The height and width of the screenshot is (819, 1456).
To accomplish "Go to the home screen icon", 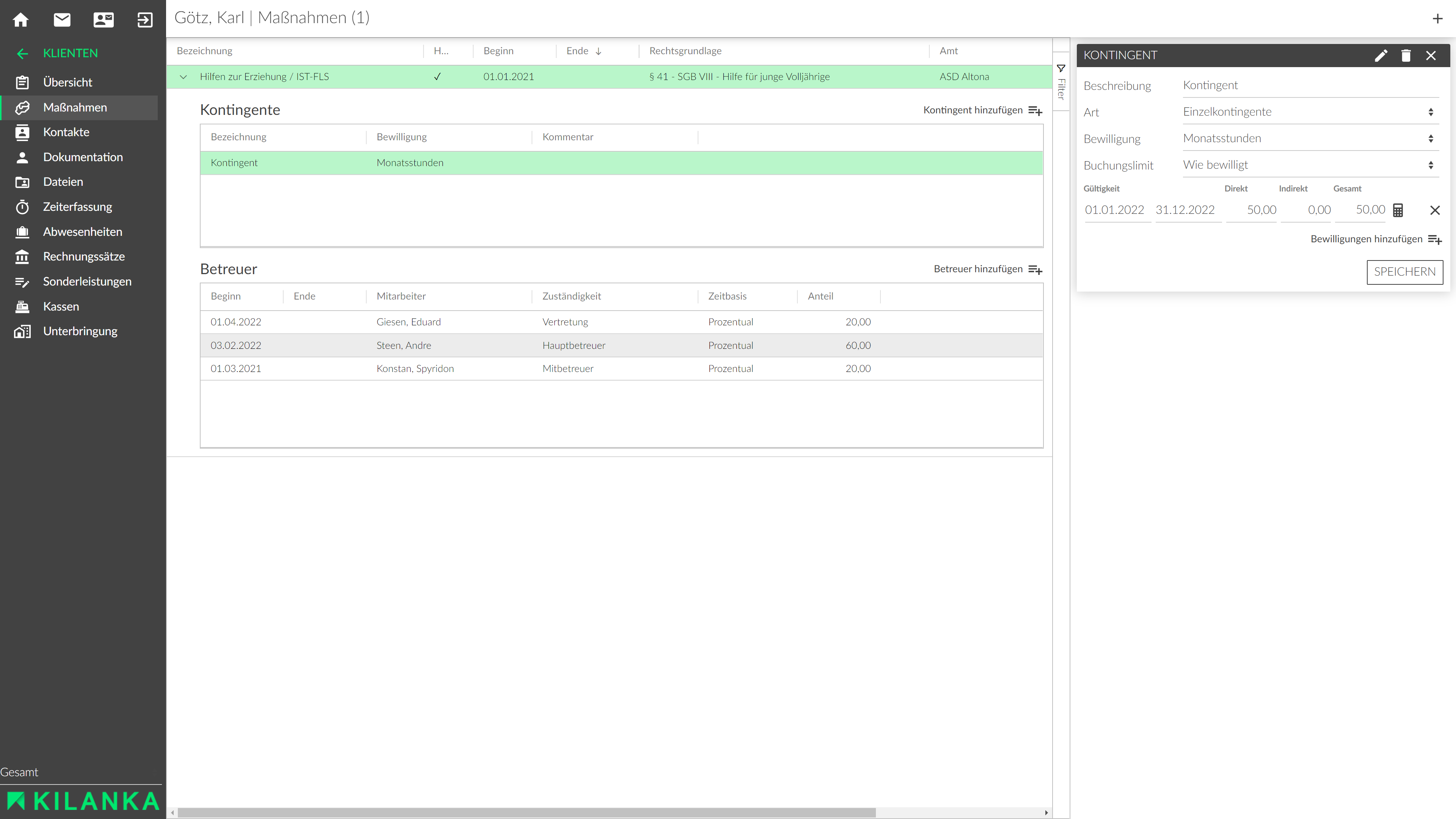I will 21,20.
